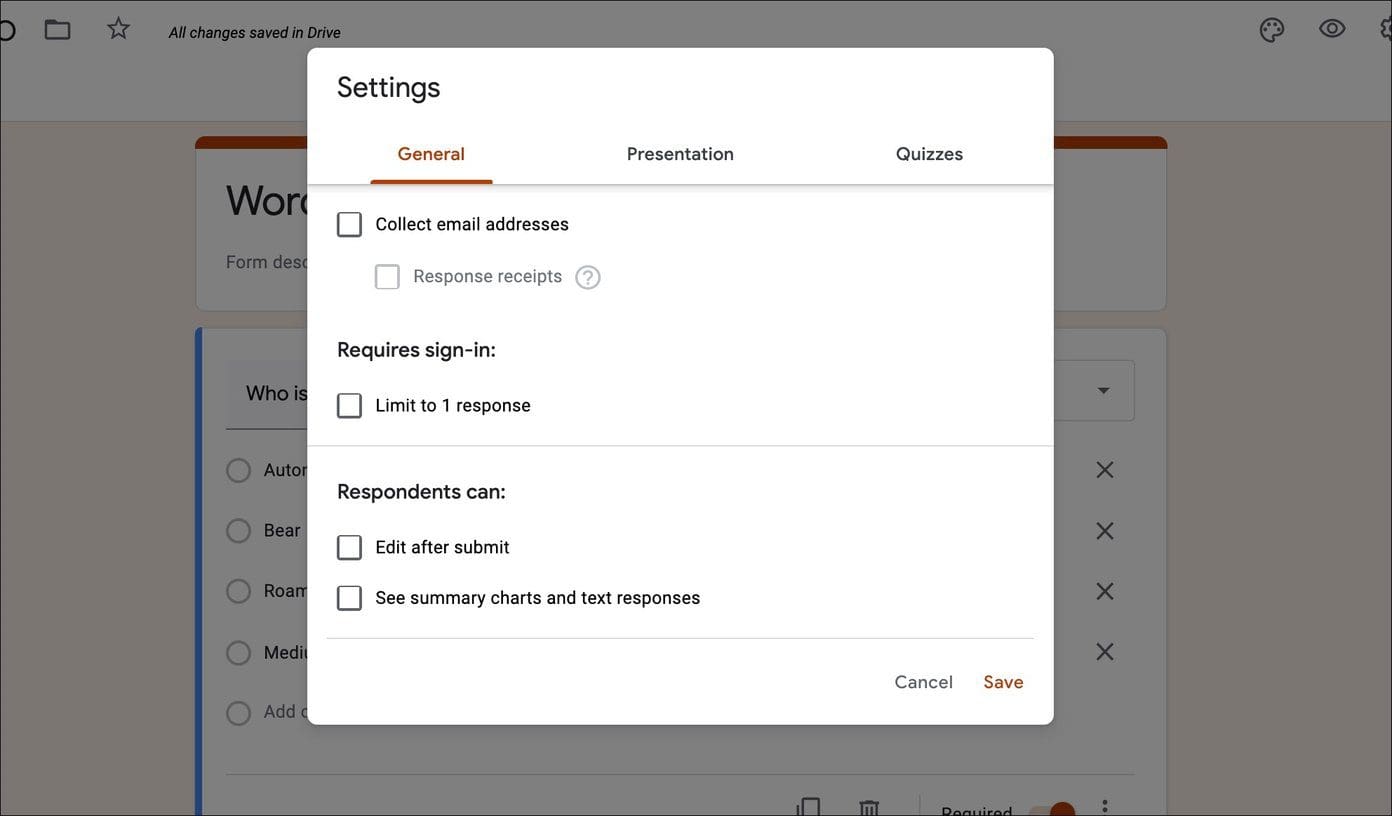
Task: Open the move to folder icon
Action: 58,30
